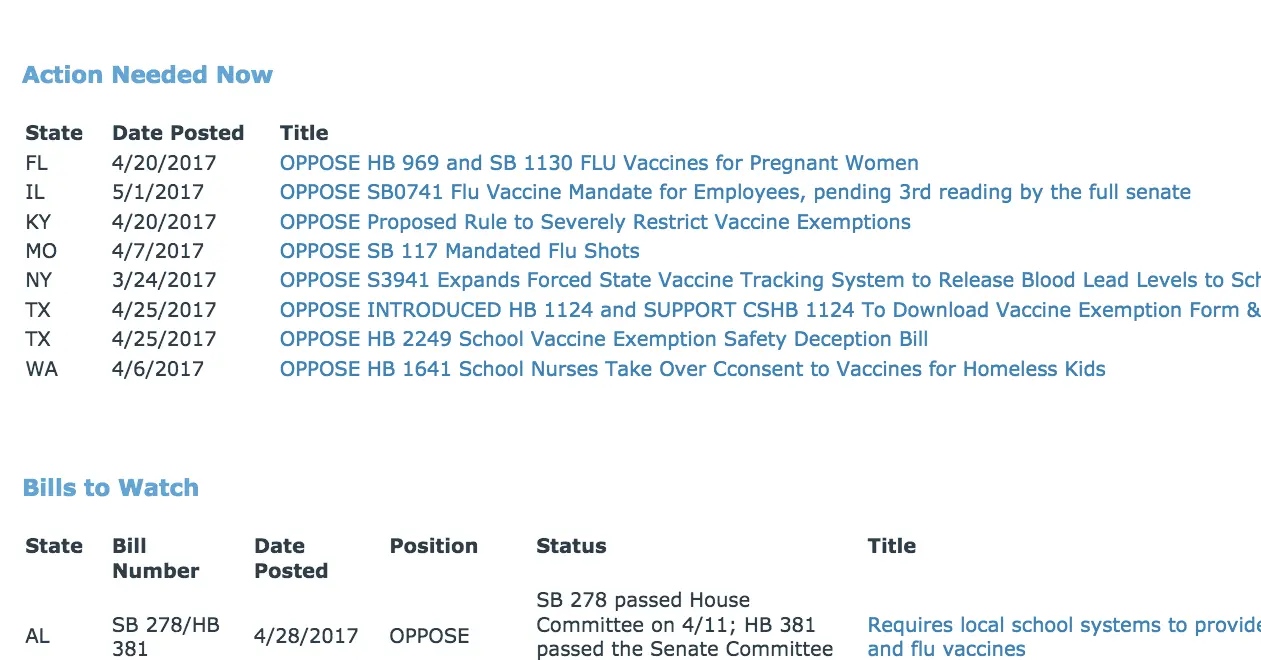The image size is (1261, 660).
Task: Click the 'Title' header in Bills to Watch
Action: [891, 546]
